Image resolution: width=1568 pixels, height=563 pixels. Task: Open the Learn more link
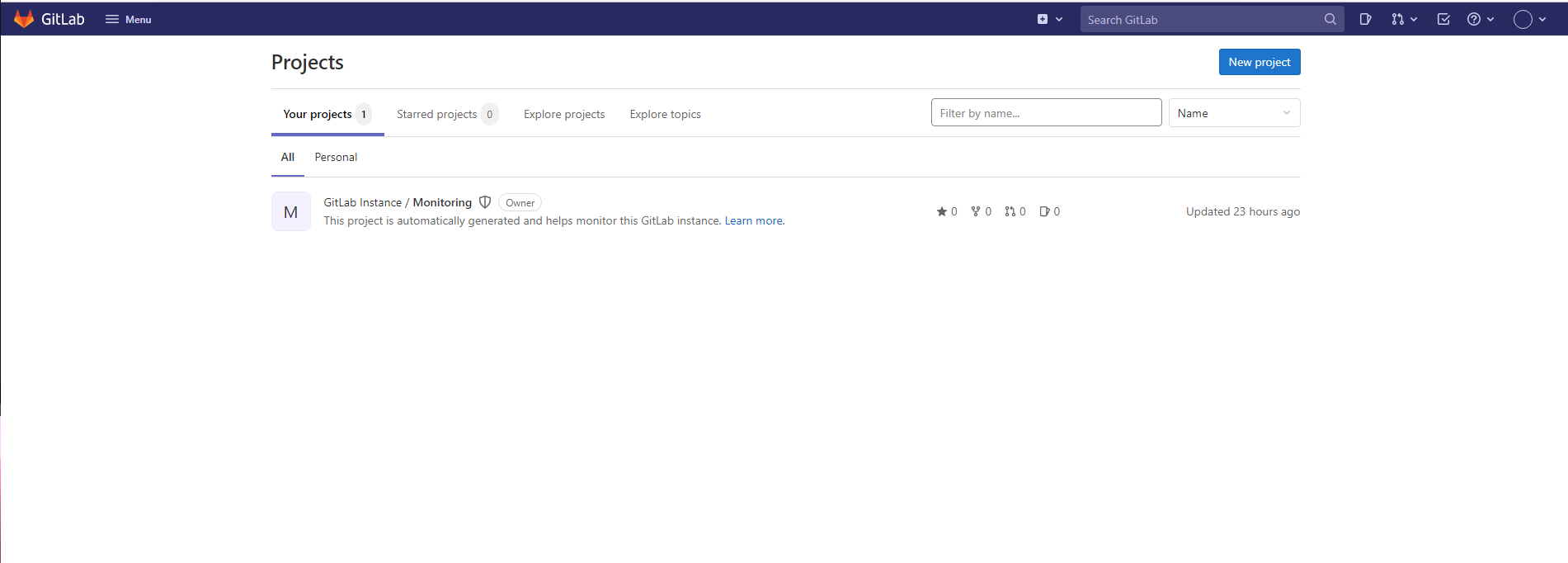coord(754,220)
